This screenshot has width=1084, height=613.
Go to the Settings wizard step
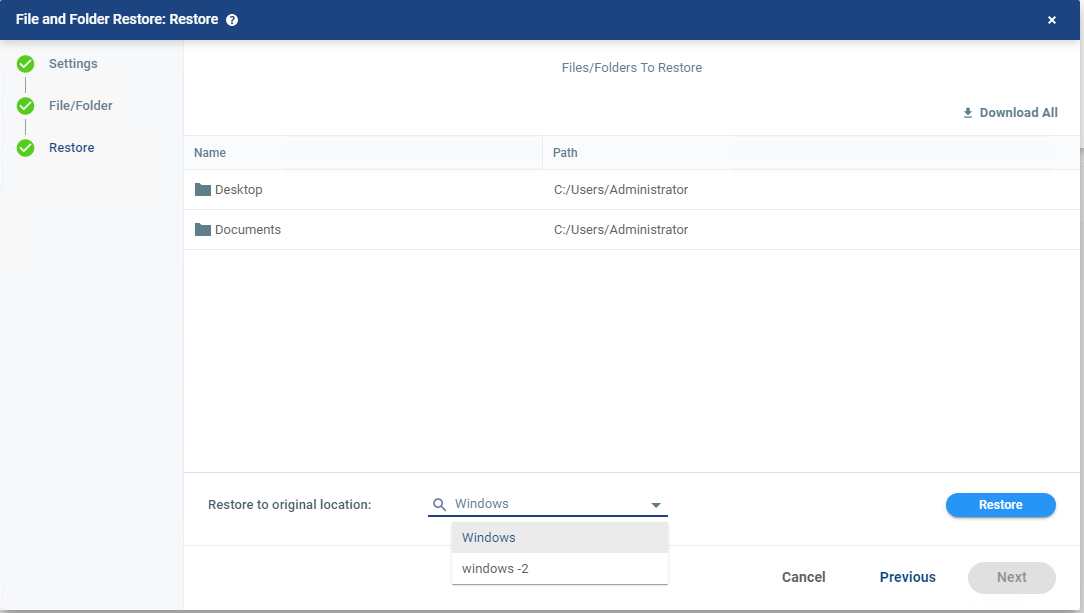pyautogui.click(x=73, y=64)
